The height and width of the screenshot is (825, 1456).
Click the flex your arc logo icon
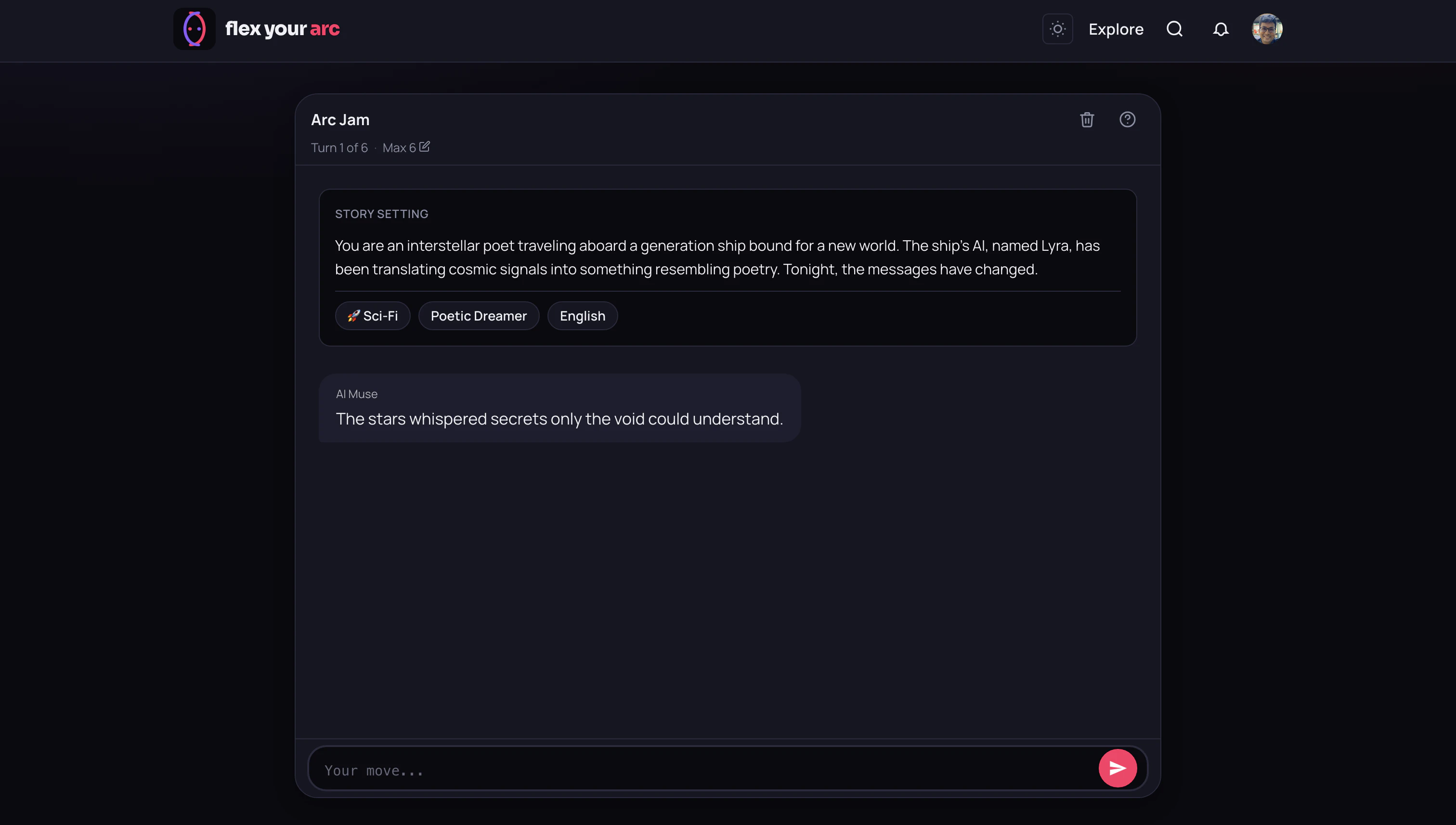(194, 29)
